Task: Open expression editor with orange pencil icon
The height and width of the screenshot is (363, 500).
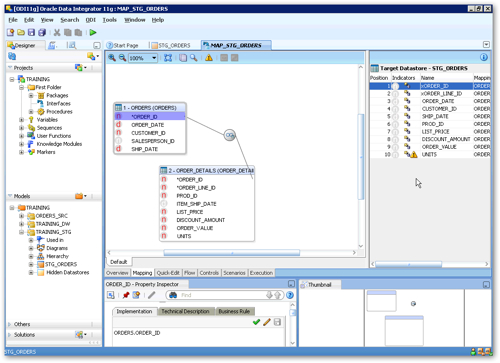Action: (267, 322)
